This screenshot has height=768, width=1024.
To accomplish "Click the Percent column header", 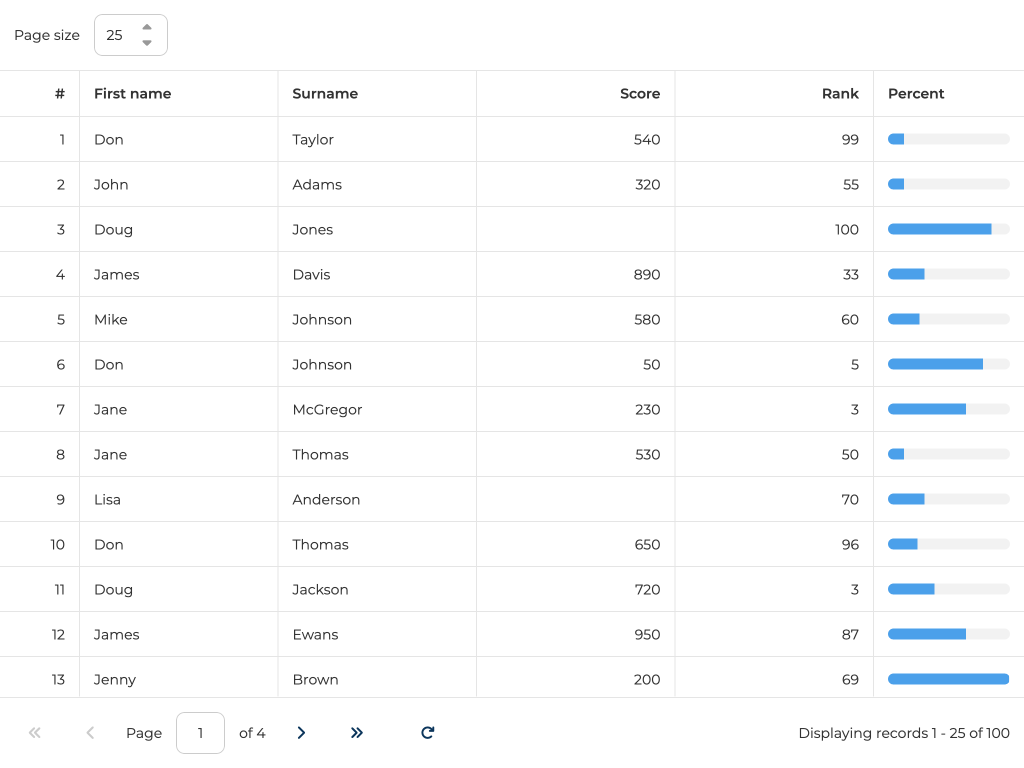I will pyautogui.click(x=916, y=94).
